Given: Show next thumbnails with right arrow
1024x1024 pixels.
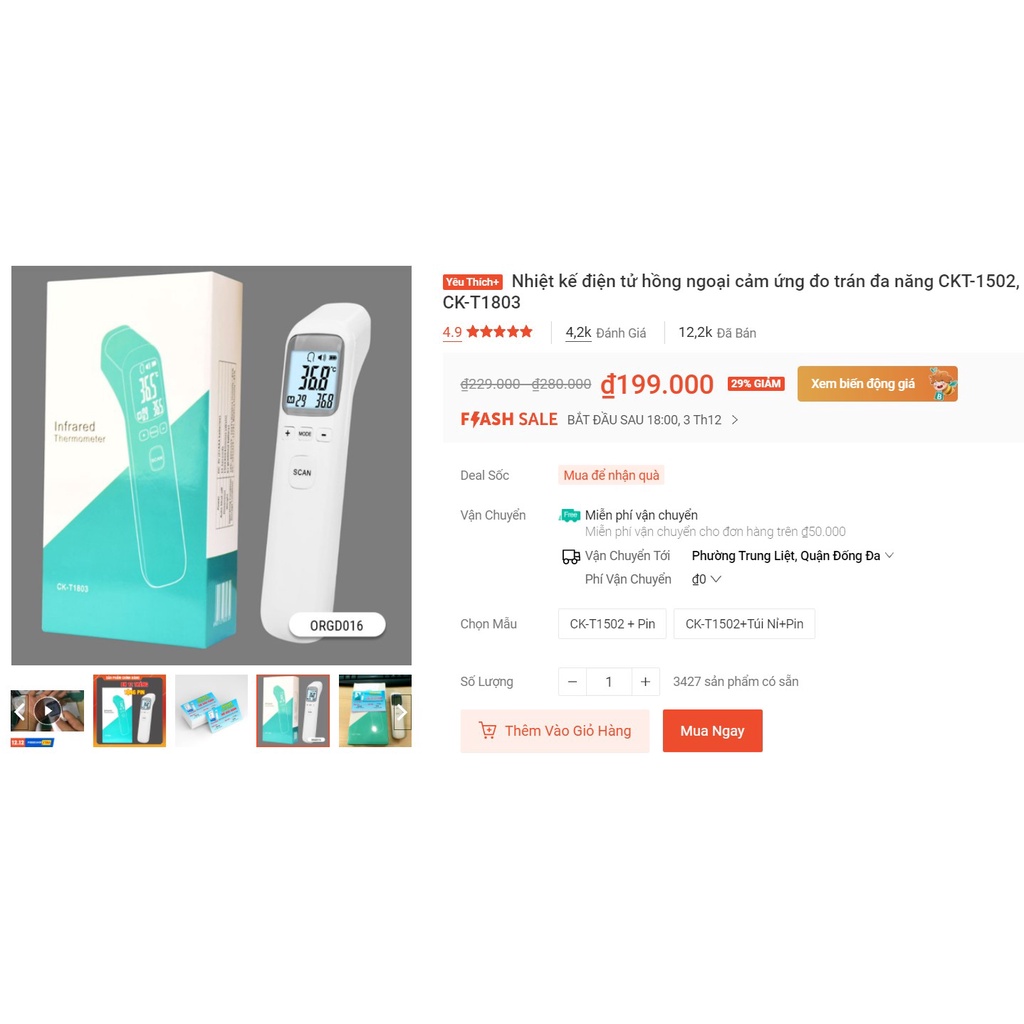Looking at the screenshot, I should pos(402,711).
